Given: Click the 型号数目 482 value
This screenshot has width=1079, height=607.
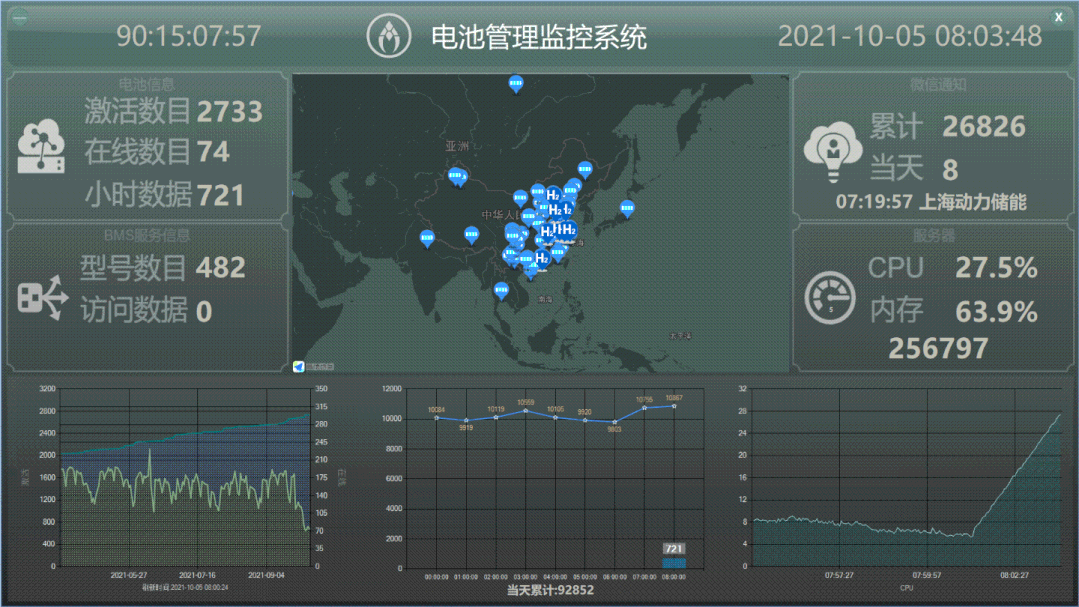Looking at the screenshot, I should 220,268.
